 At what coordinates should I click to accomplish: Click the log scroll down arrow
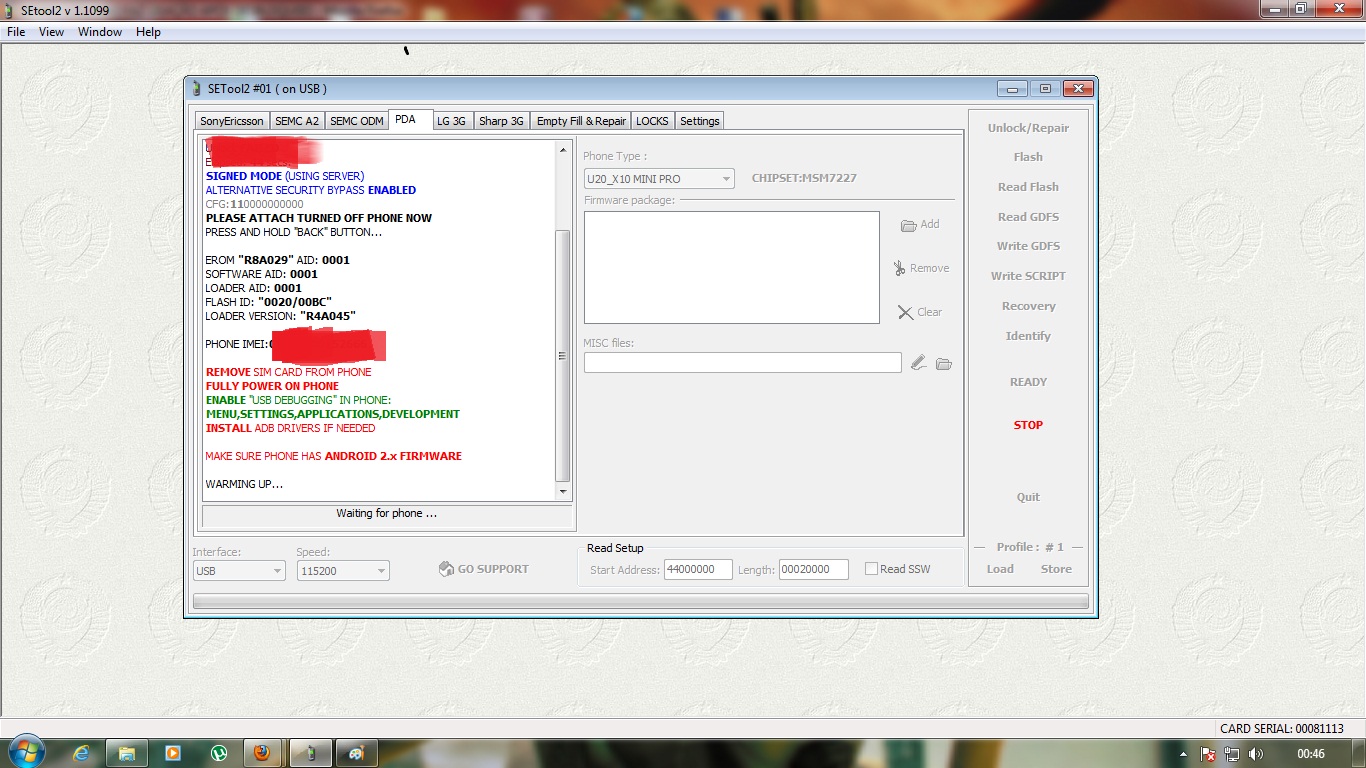pyautogui.click(x=563, y=492)
